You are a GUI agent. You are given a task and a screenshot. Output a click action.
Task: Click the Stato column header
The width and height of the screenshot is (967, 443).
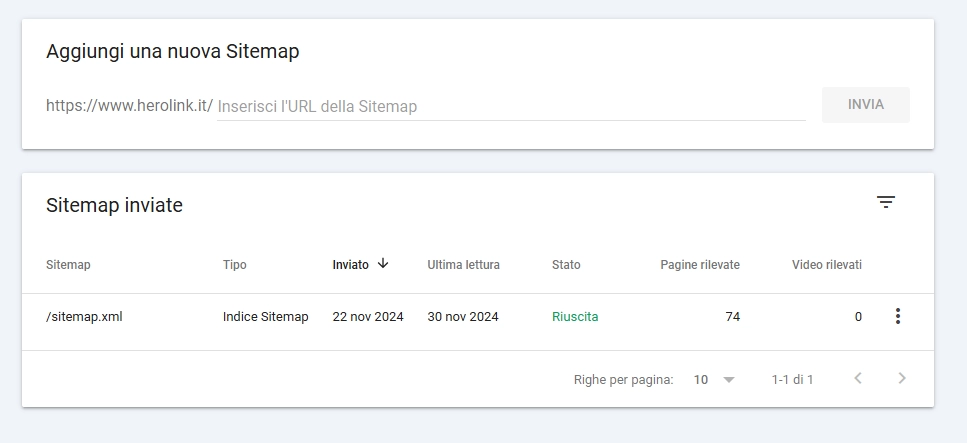(566, 265)
